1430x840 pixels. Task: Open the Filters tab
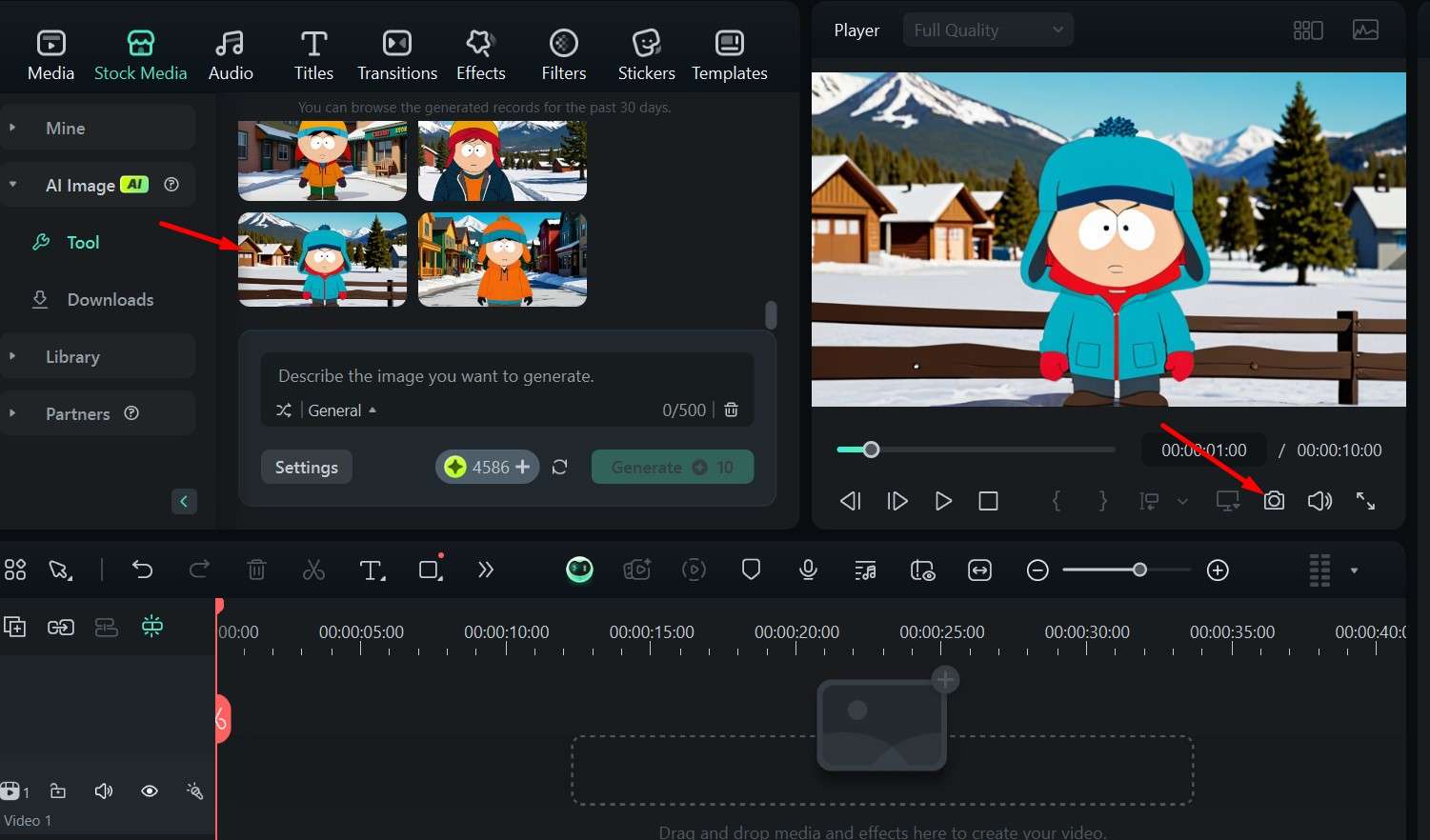tap(564, 55)
